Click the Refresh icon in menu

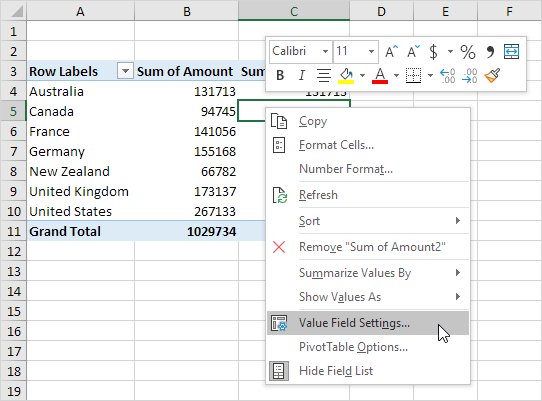pos(280,195)
